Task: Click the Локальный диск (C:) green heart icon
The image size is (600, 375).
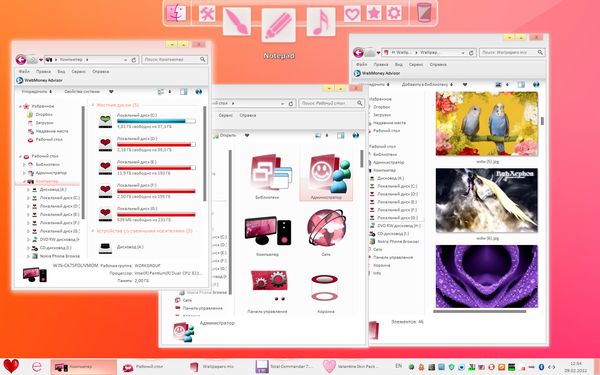Action: click(105, 120)
